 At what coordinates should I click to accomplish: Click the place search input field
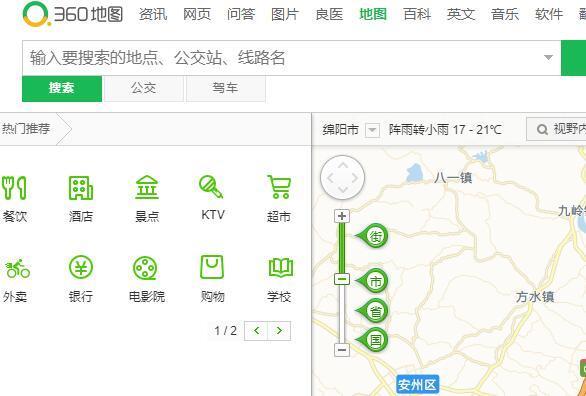pyautogui.click(x=292, y=58)
